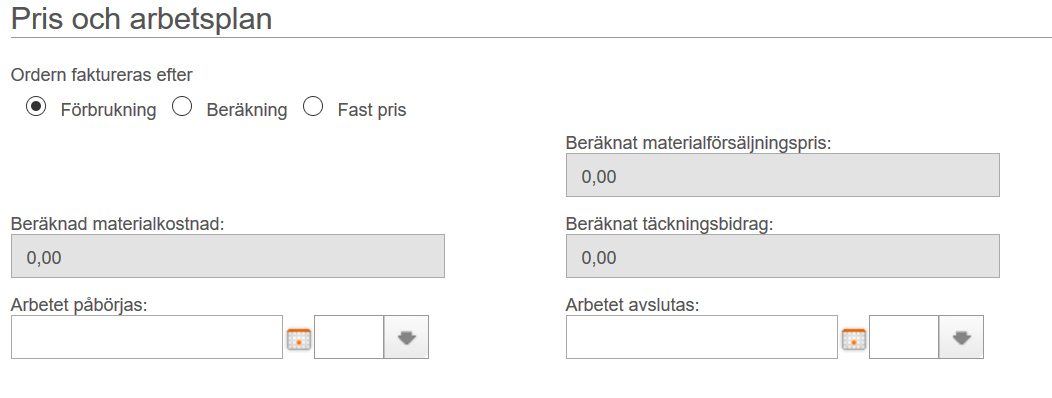Viewport: 1052px width, 398px height.
Task: Focus the end time box beside avslutas calendar
Action: click(904, 337)
